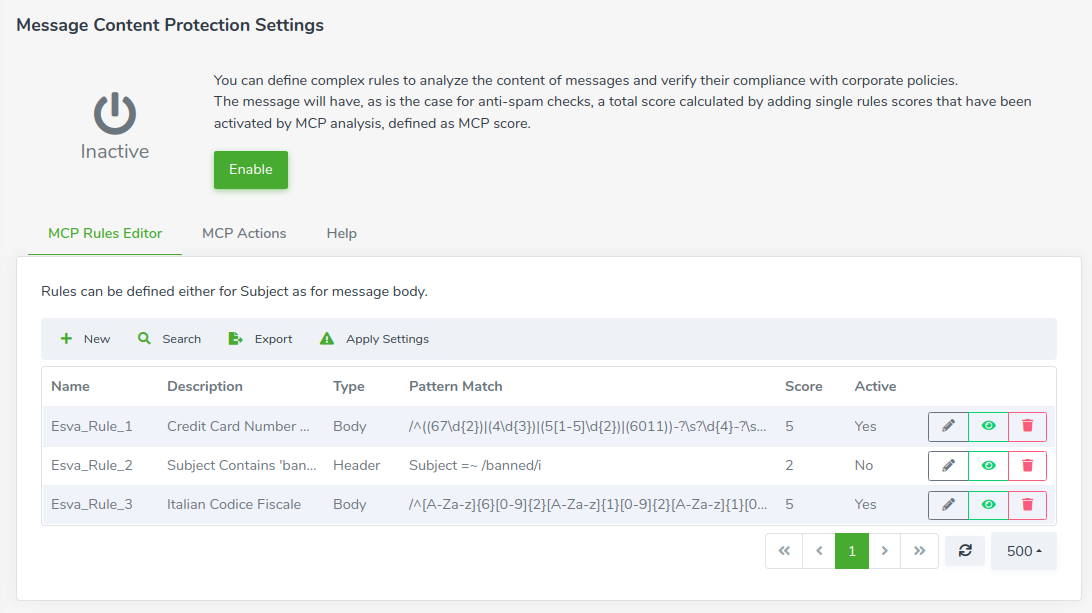Toggle Esva_Rule_3 active via eye icon
The height and width of the screenshot is (613, 1092).
[x=988, y=504]
